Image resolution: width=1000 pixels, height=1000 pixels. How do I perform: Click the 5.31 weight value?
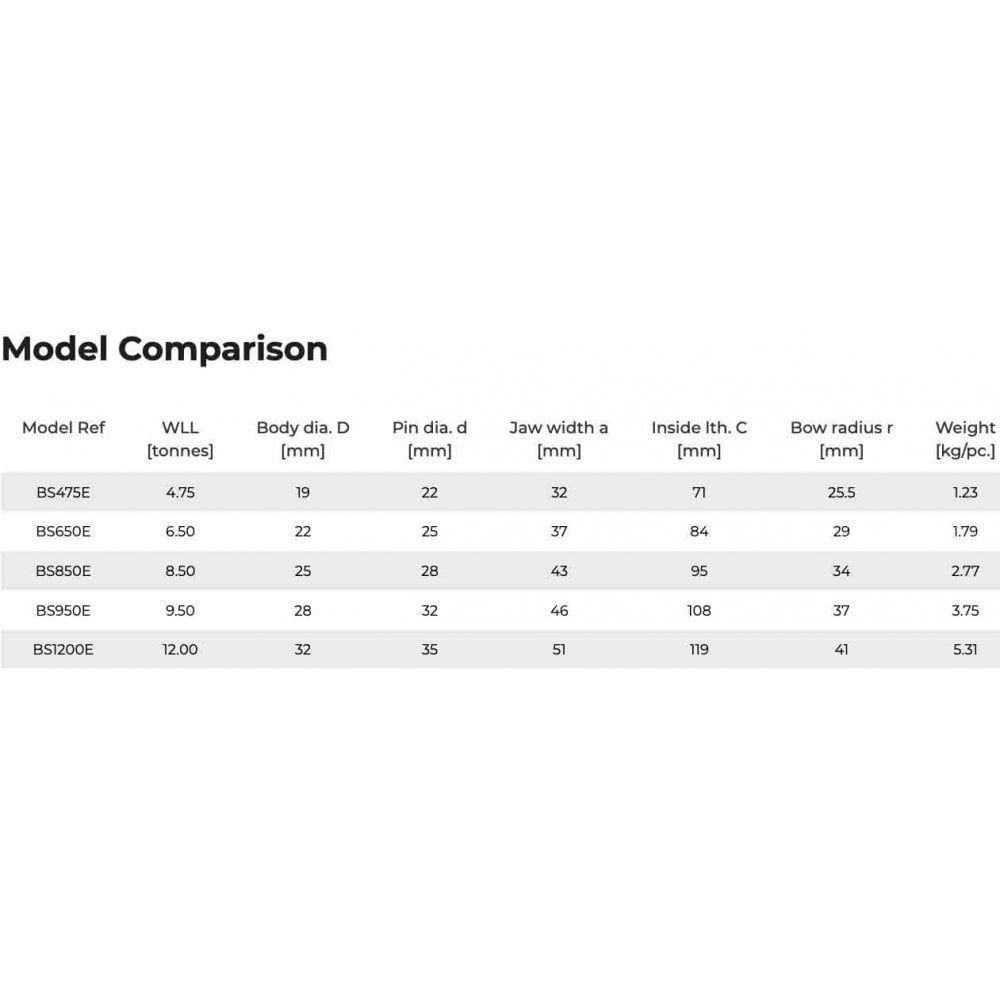(965, 649)
